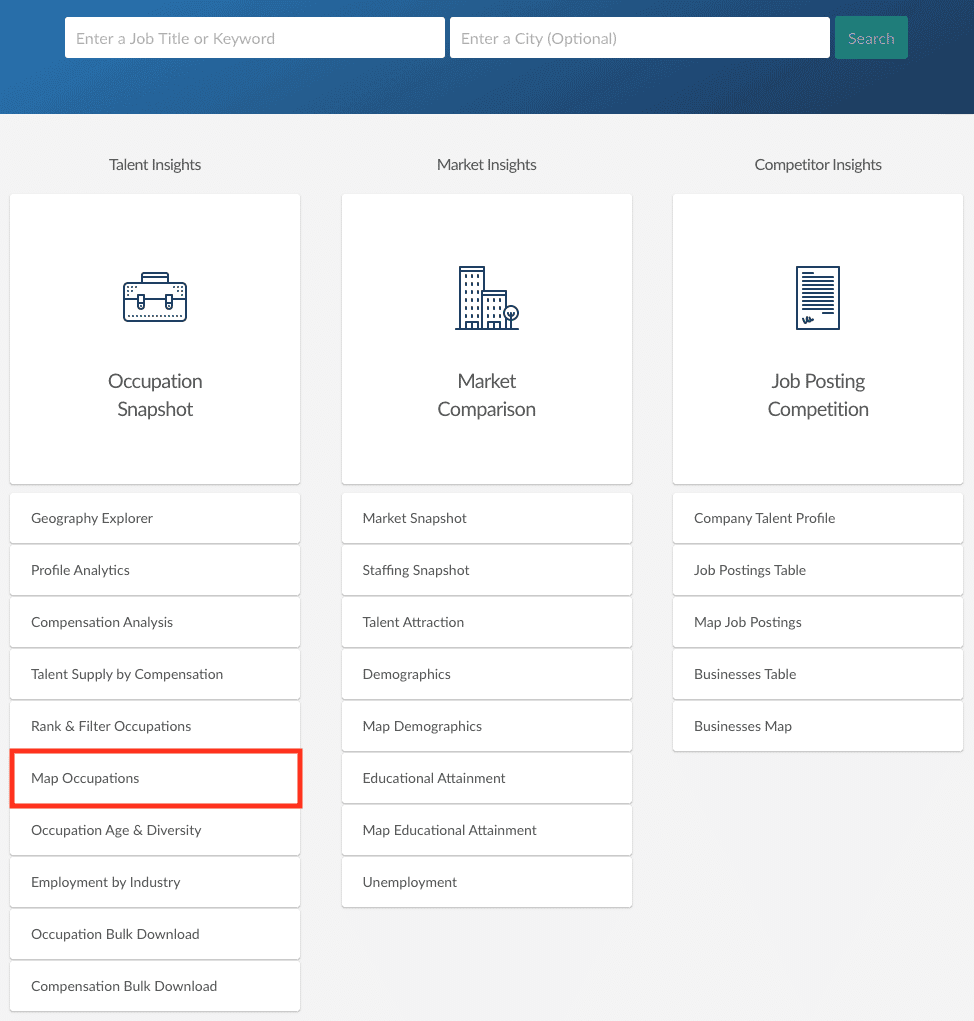Select Talent Attraction
Viewport: 974px width, 1021px height.
486,622
